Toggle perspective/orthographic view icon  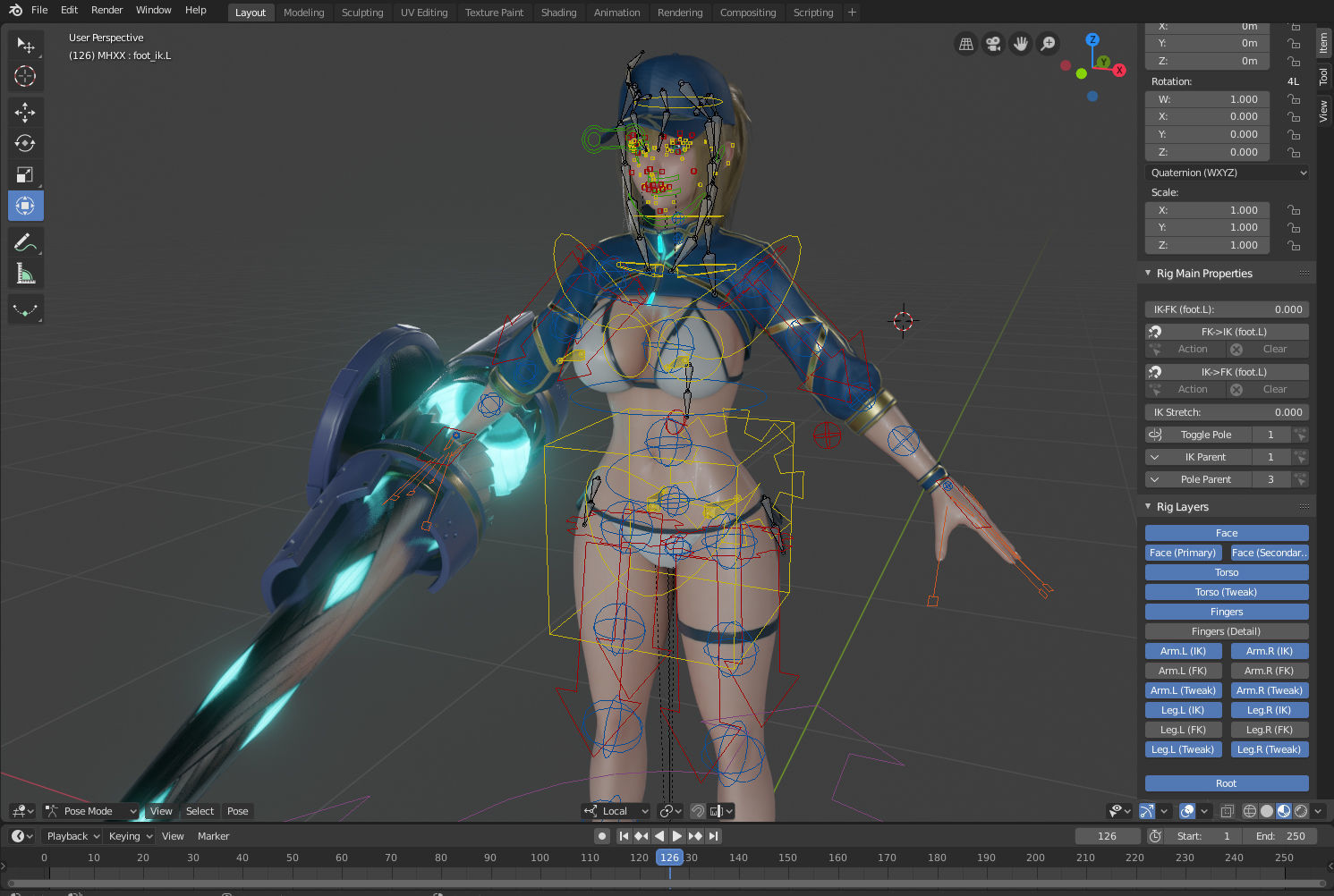click(966, 44)
